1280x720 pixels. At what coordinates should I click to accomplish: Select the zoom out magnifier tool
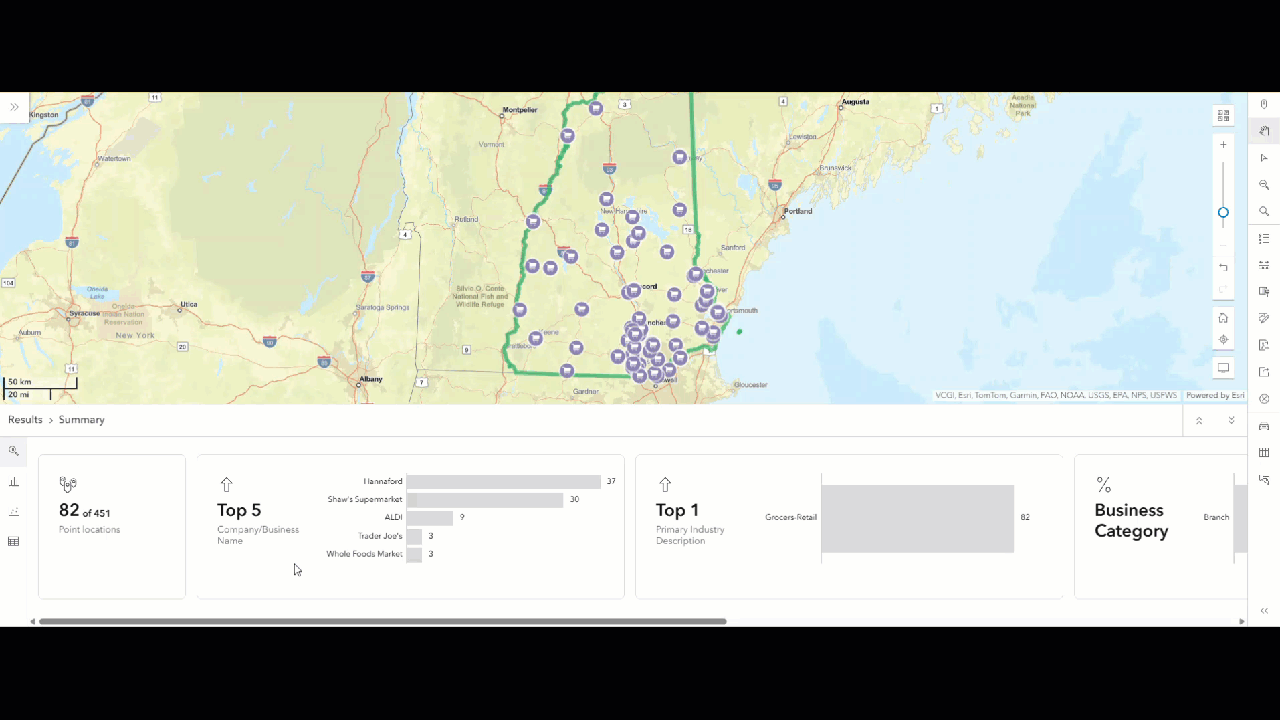pos(1264,184)
